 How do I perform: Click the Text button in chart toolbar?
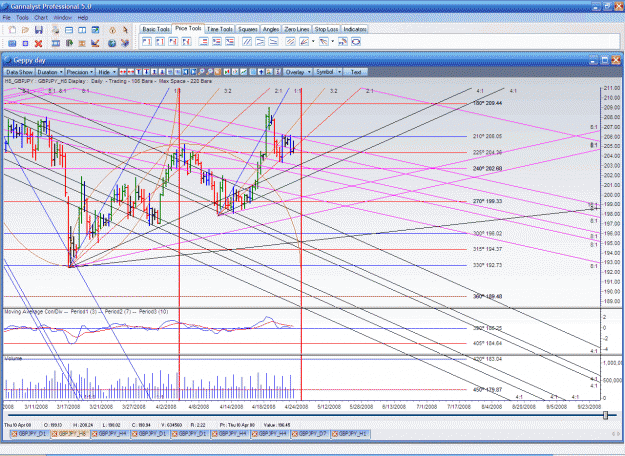click(x=356, y=72)
